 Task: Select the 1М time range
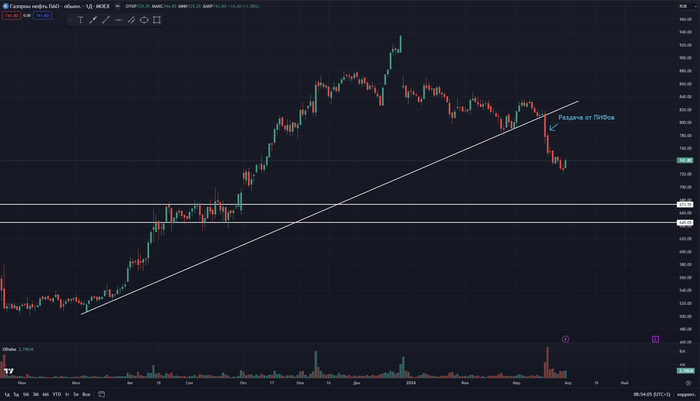(26, 394)
